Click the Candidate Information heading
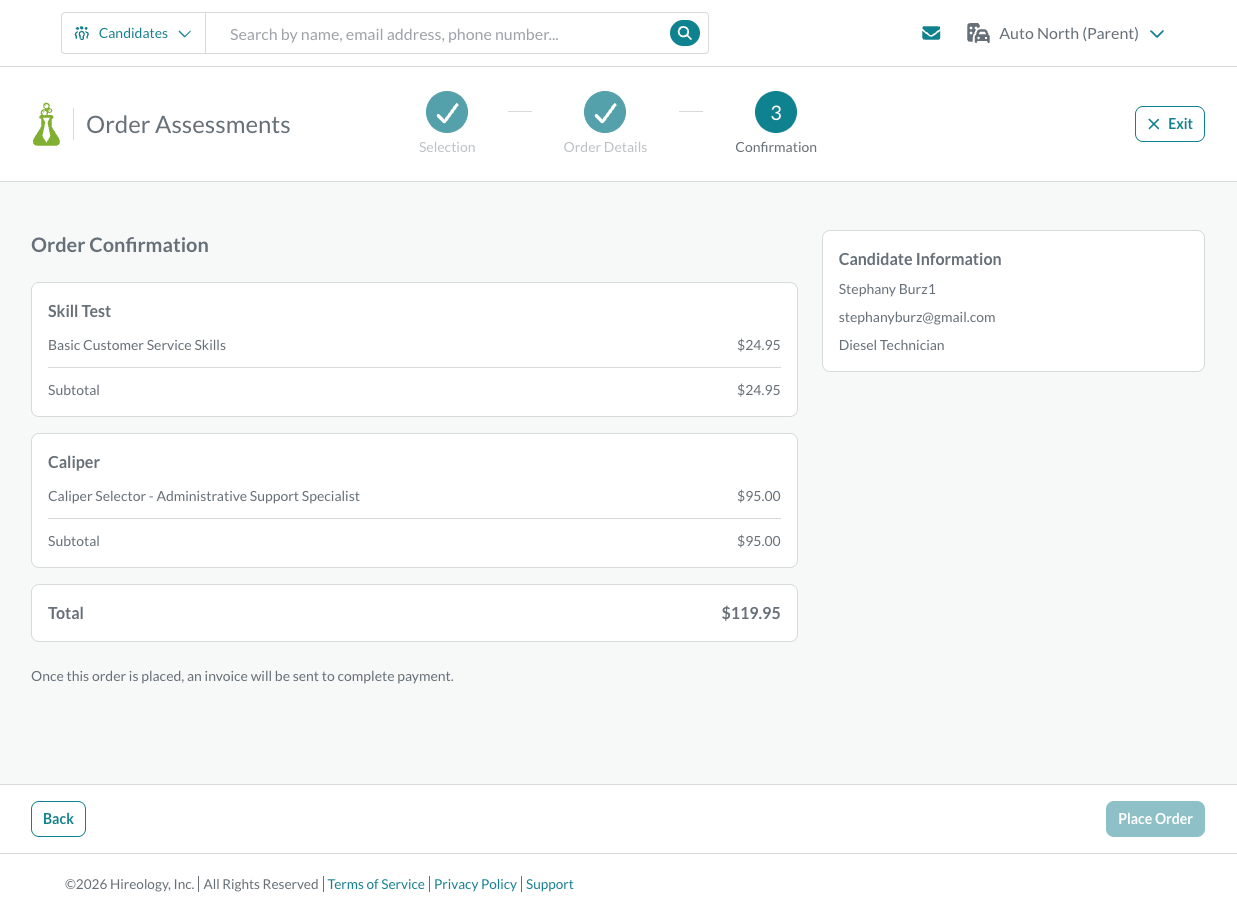Screen dimensions: 1237x907 920,259
